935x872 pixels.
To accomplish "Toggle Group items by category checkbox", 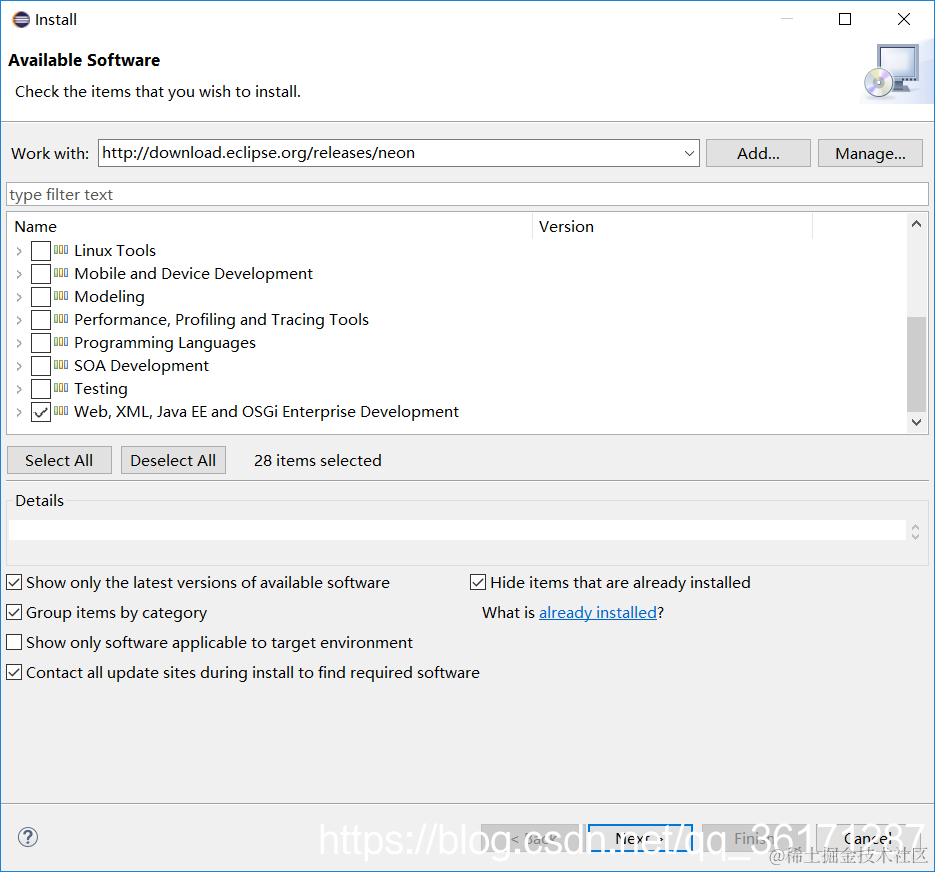I will pyautogui.click(x=14, y=612).
